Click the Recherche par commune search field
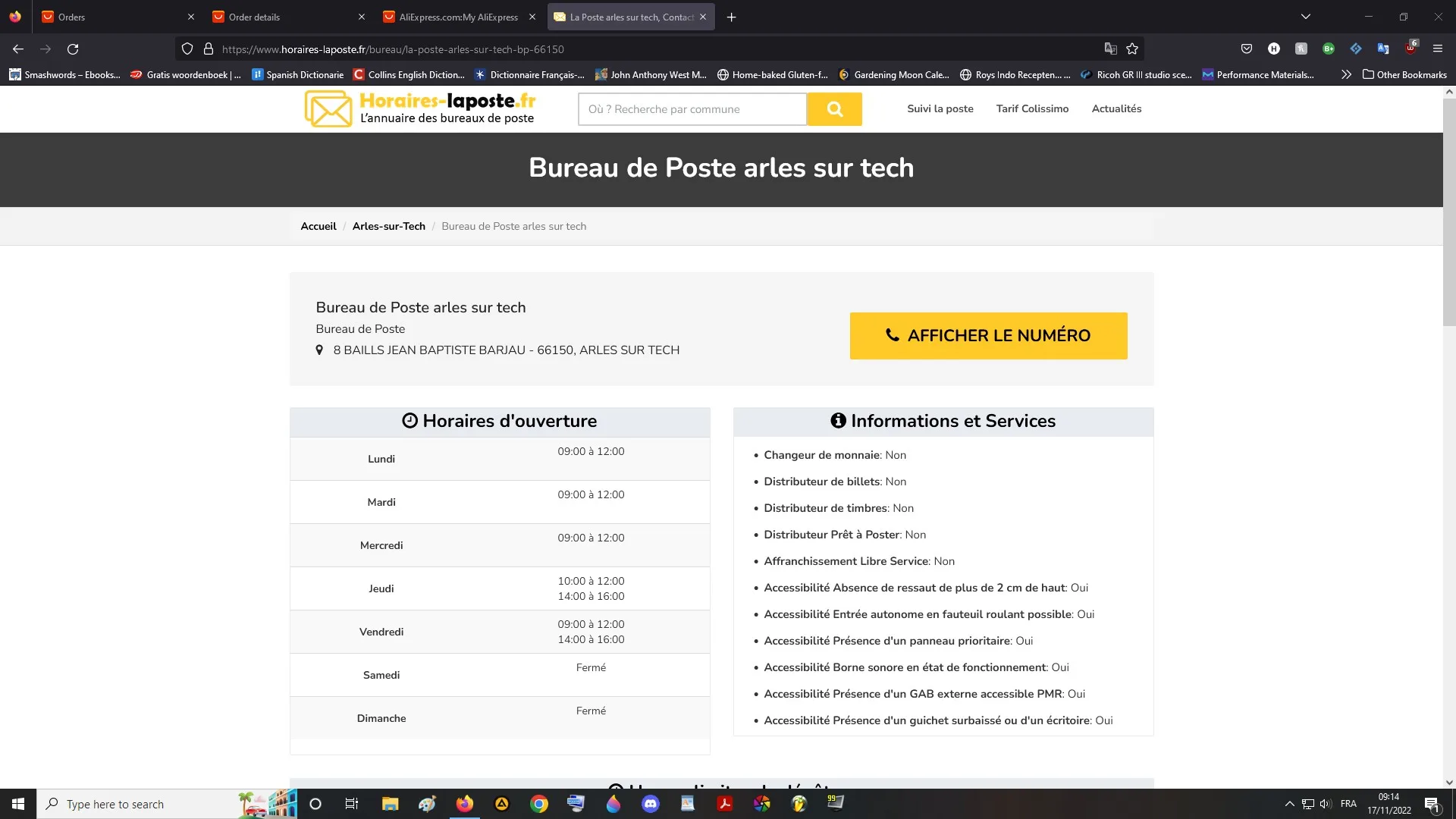The image size is (1456, 819). click(x=692, y=109)
